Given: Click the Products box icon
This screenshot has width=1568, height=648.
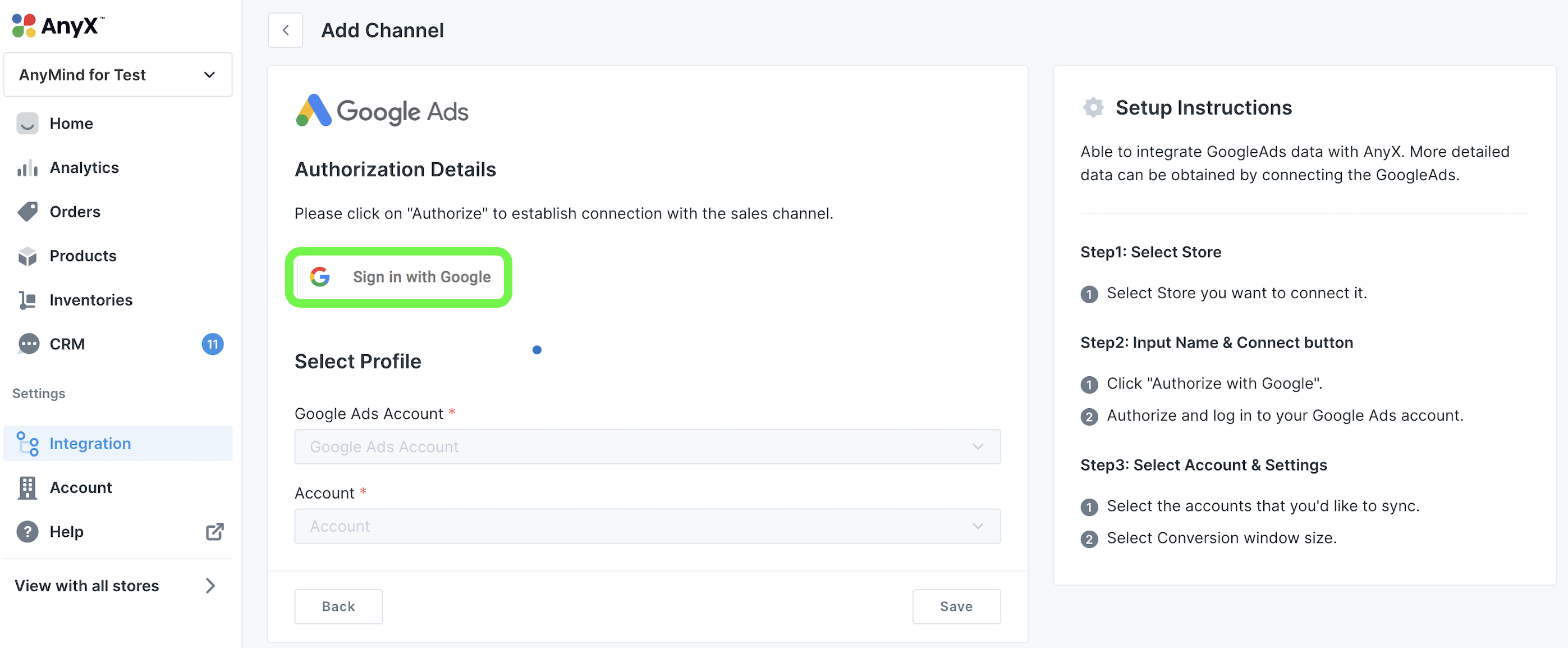Looking at the screenshot, I should coord(27,257).
